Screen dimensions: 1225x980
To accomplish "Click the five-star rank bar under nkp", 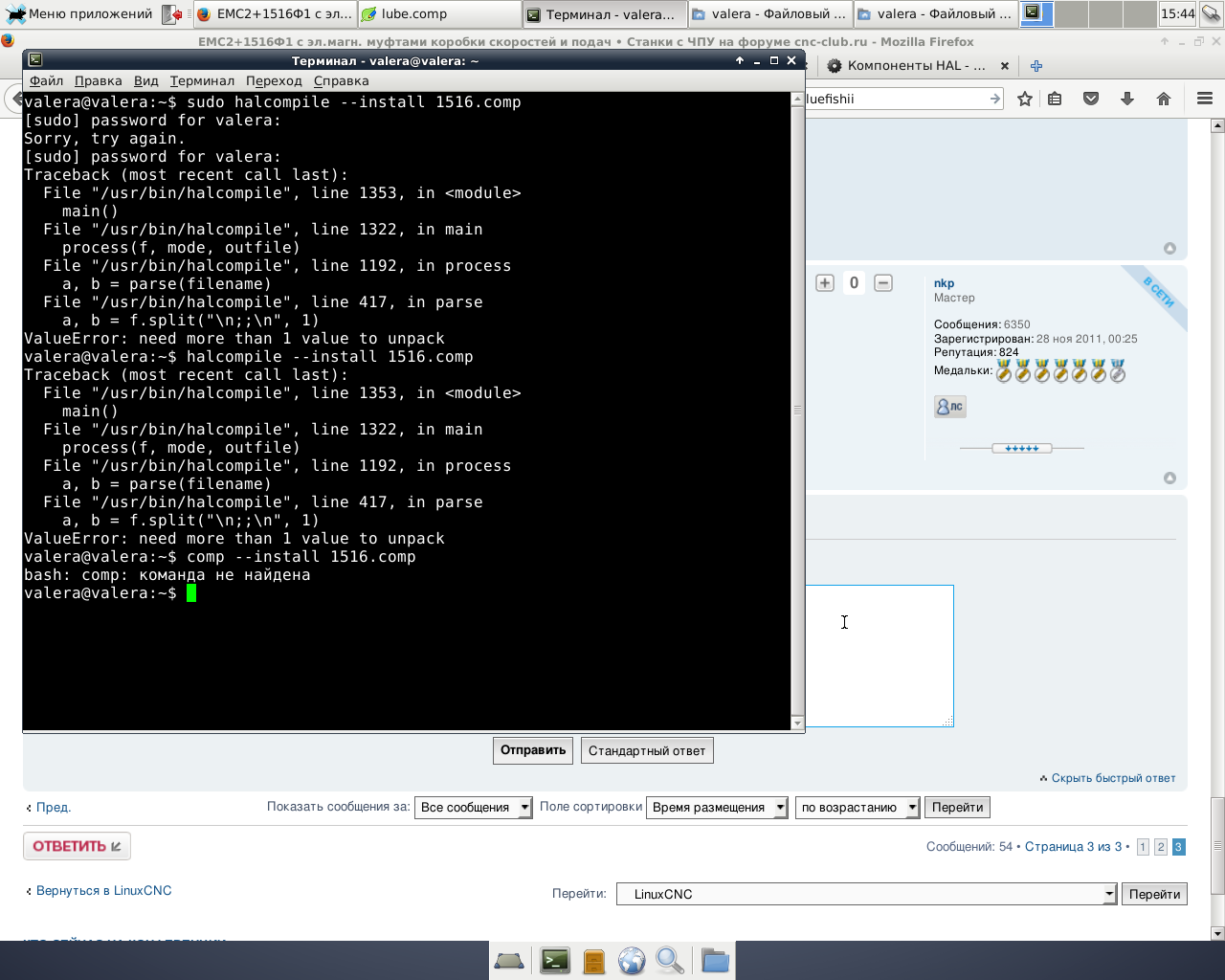I will 1021,448.
